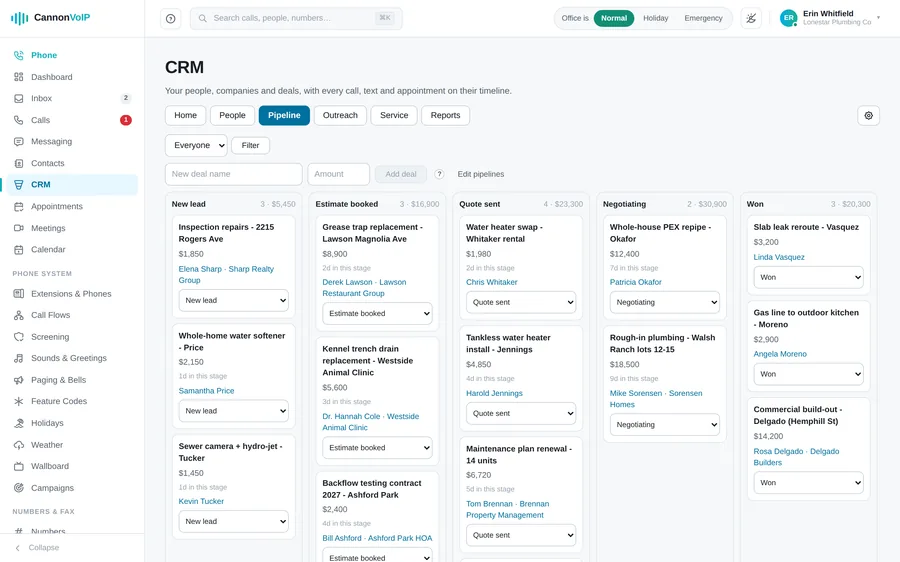Open stage dropdown for Whole-house PEX repipe deal
900x562 pixels.
pyautogui.click(x=665, y=302)
